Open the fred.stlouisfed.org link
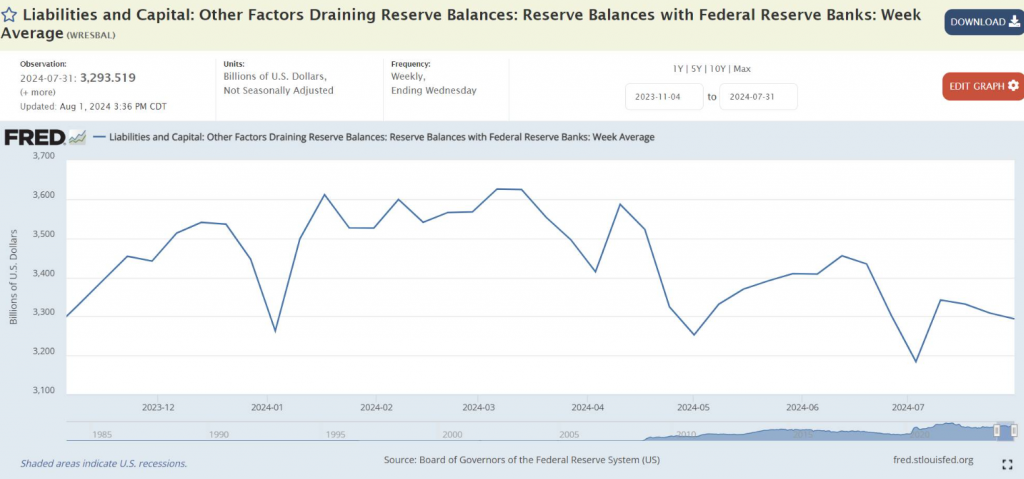1024x479 pixels. point(932,460)
